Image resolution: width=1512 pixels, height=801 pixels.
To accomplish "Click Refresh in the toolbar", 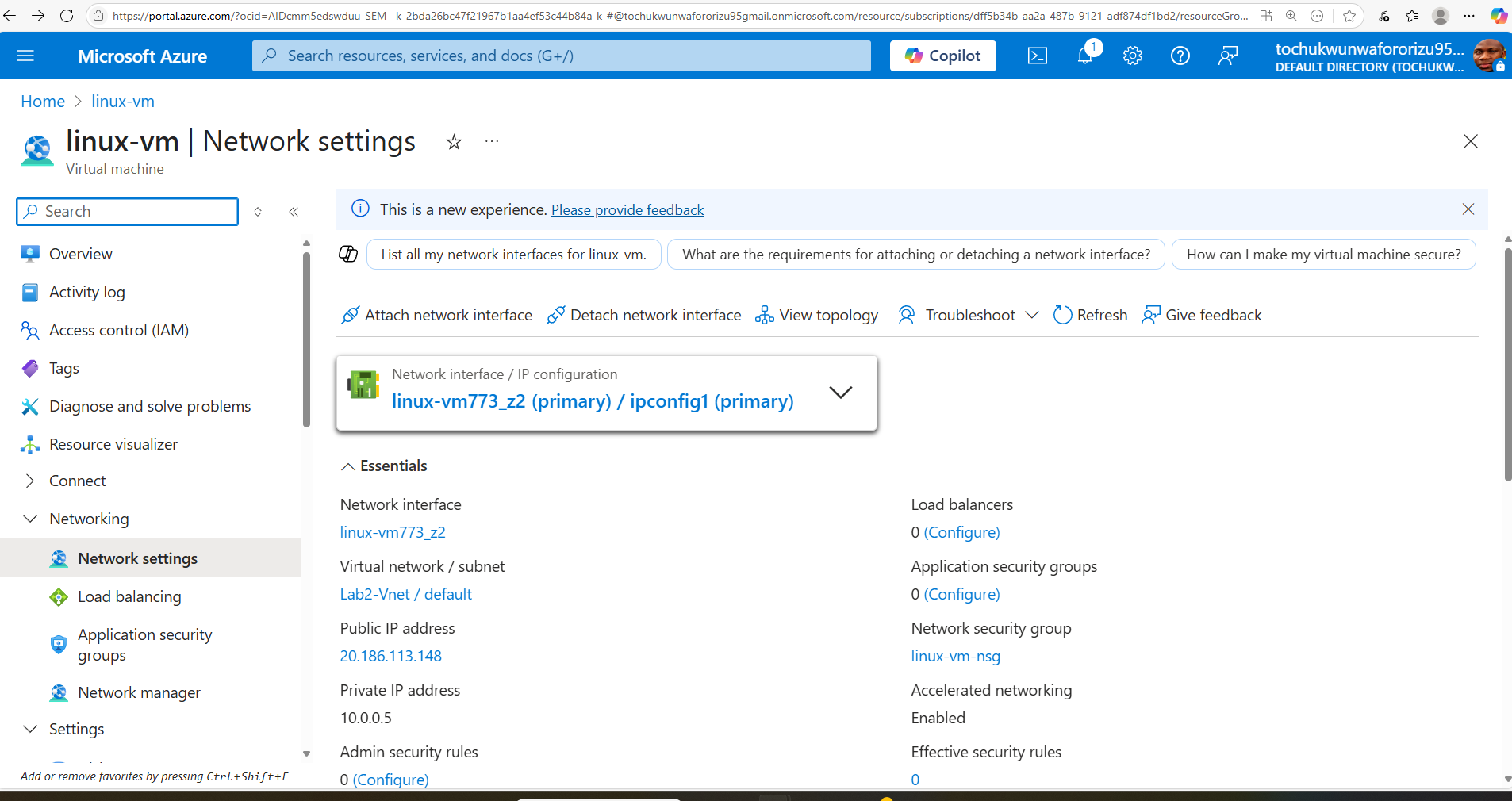I will tap(1090, 315).
